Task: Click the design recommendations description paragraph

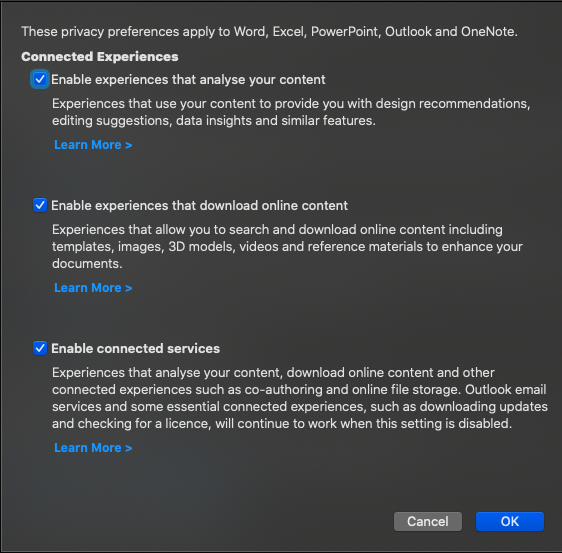Action: pos(291,112)
